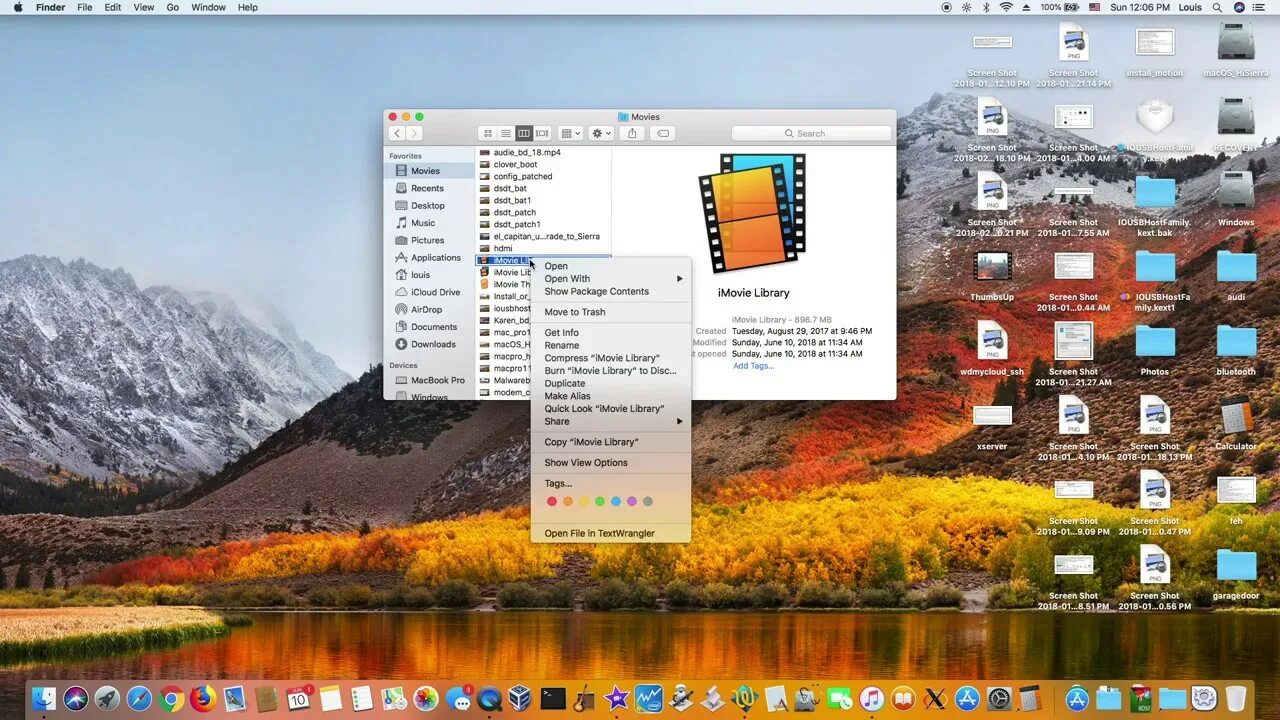Viewport: 1280px width, 720px height.
Task: Expand the Open With submenu
Action: pyautogui.click(x=610, y=279)
